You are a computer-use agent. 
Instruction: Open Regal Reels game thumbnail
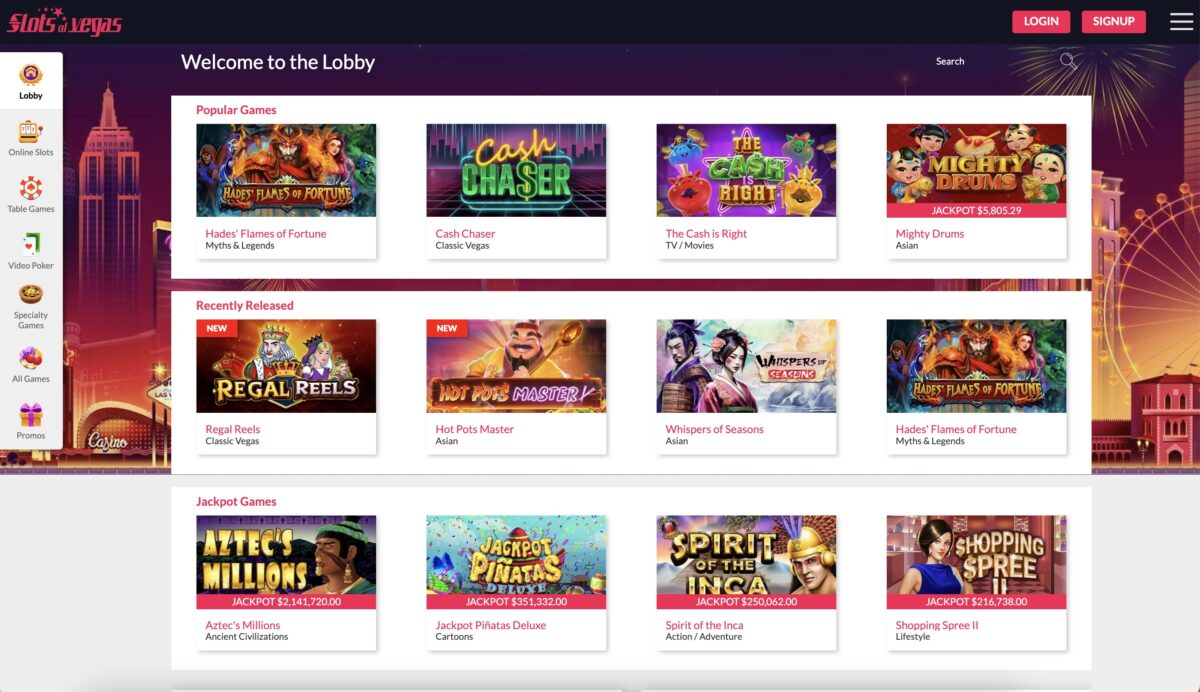[286, 366]
